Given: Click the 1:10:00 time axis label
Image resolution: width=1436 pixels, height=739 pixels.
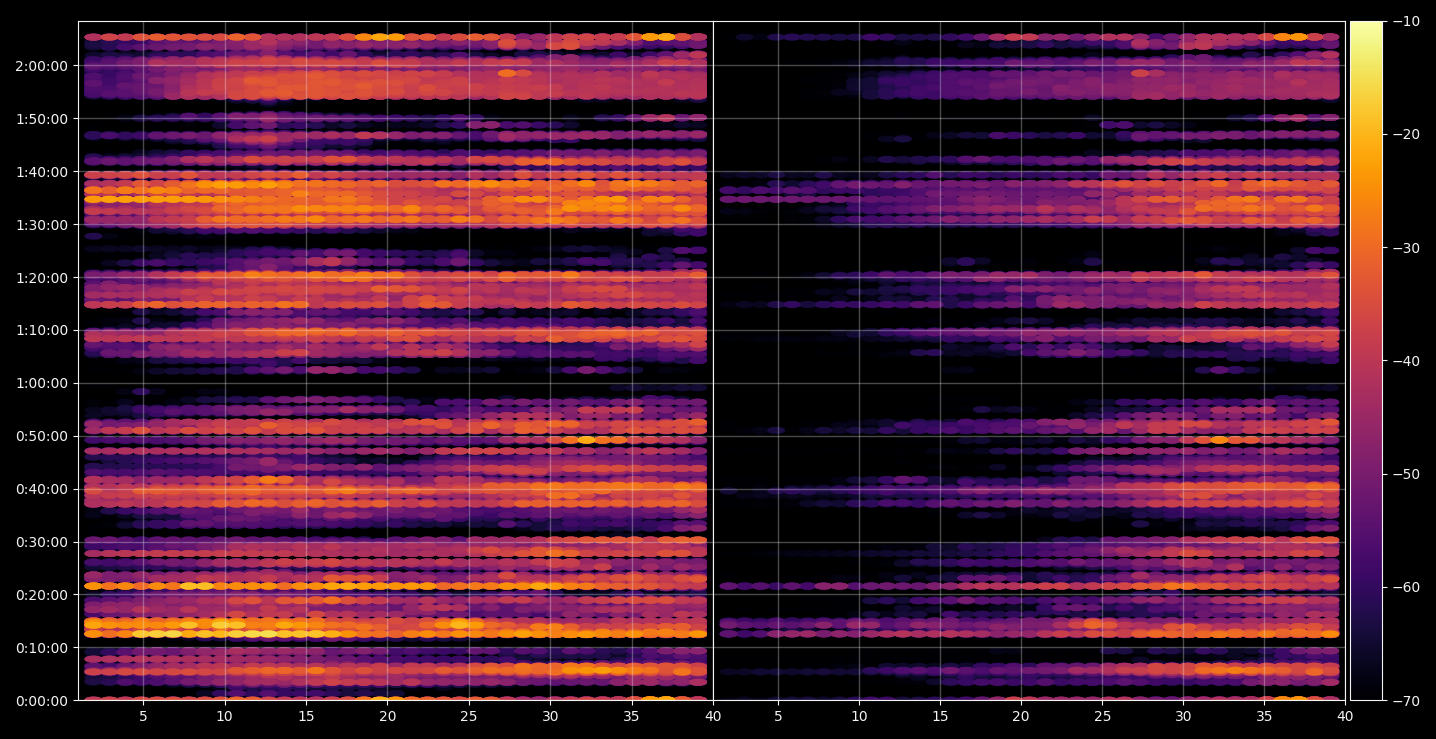Looking at the screenshot, I should point(41,330).
